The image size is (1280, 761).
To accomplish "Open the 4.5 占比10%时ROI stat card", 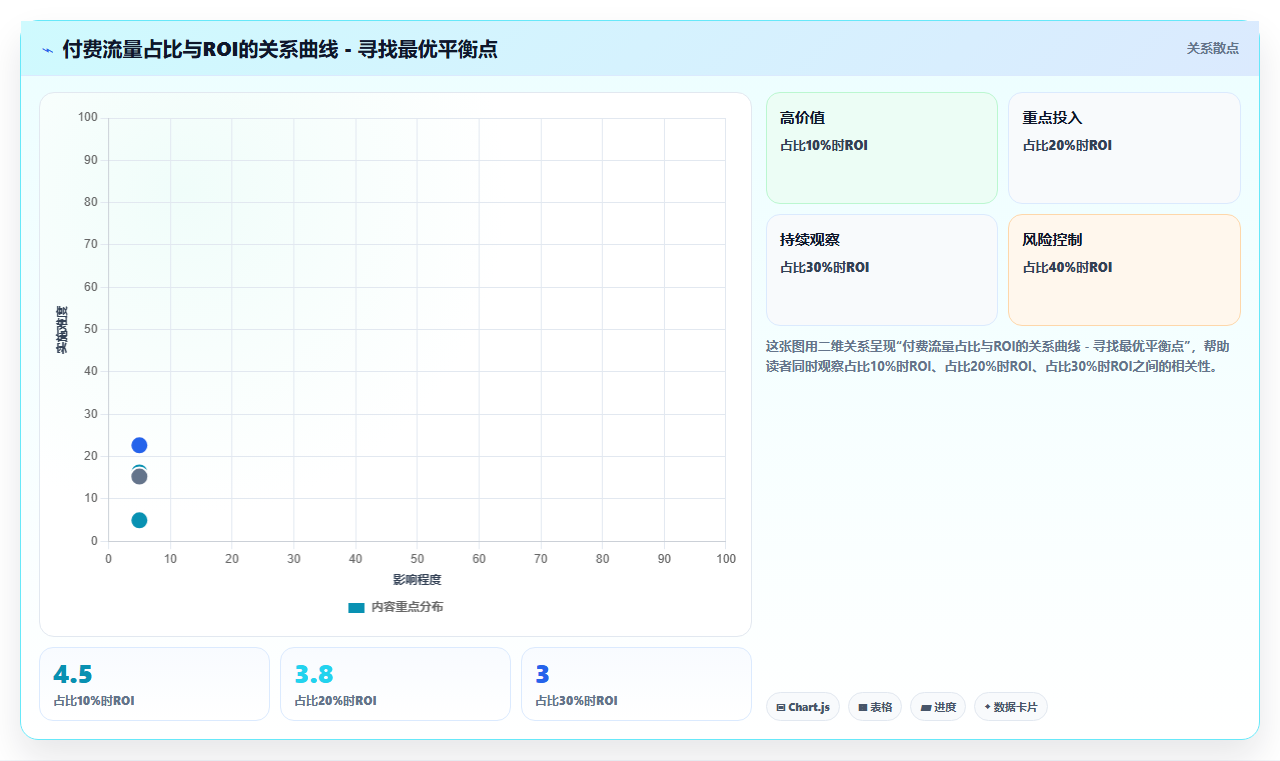I will (154, 684).
